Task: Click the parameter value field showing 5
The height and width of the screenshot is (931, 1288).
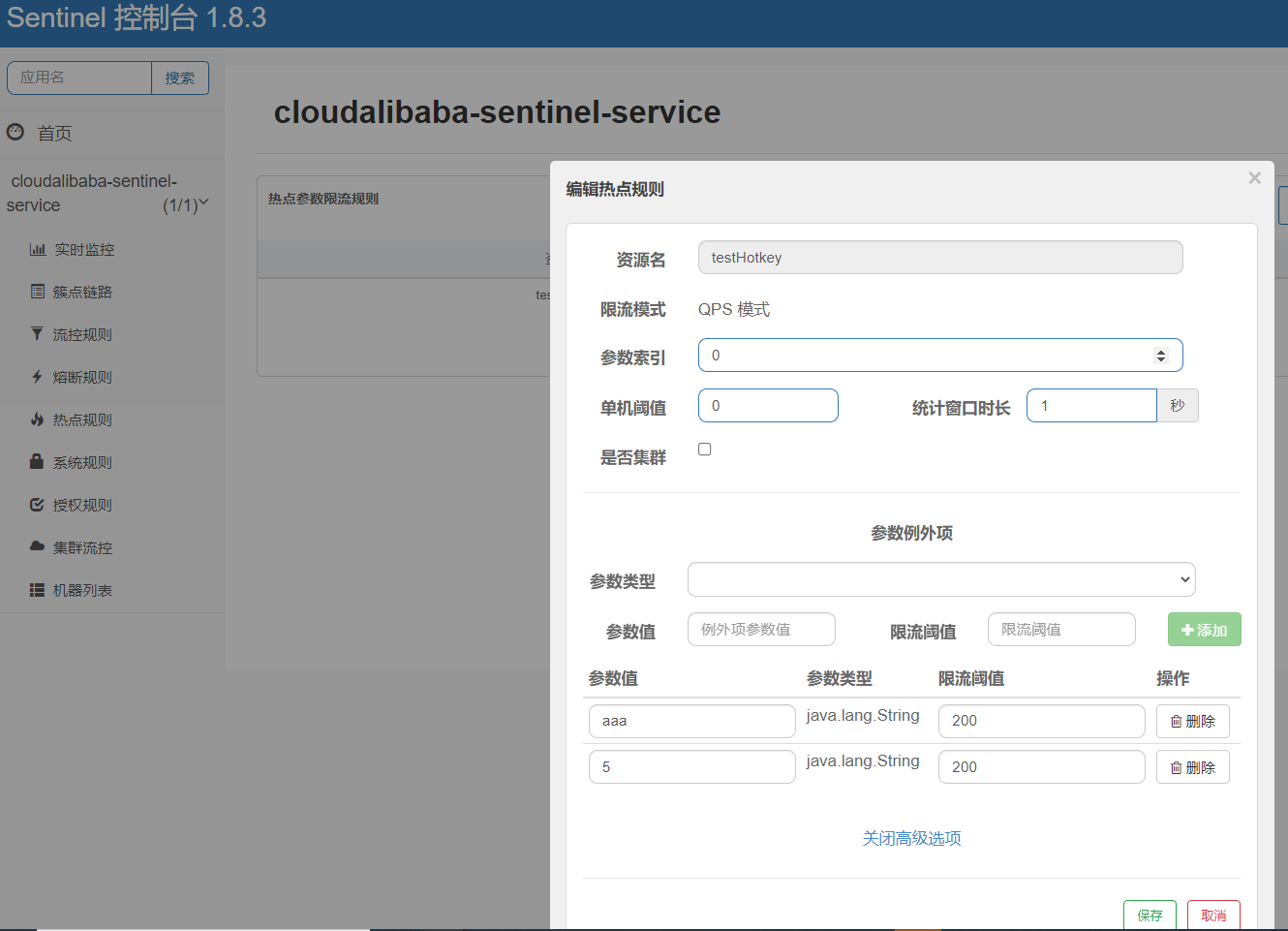Action: coord(691,767)
